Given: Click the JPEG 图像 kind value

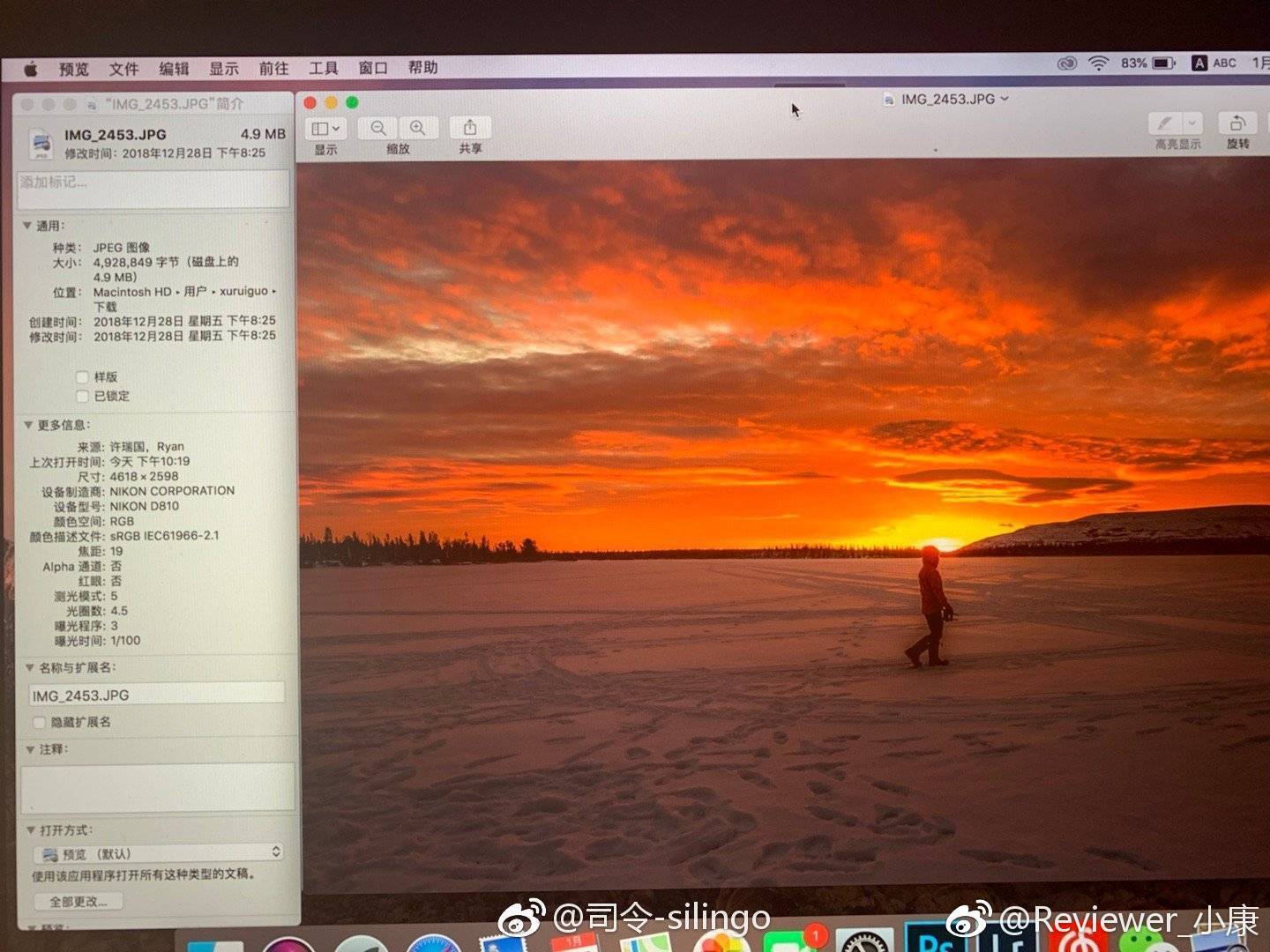Looking at the screenshot, I should pos(122,248).
